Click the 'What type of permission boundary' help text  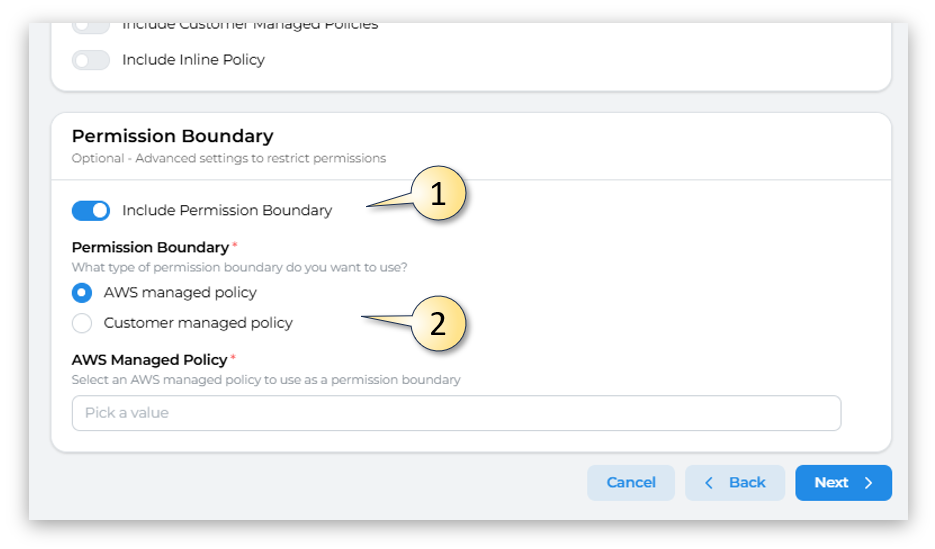[x=239, y=267]
